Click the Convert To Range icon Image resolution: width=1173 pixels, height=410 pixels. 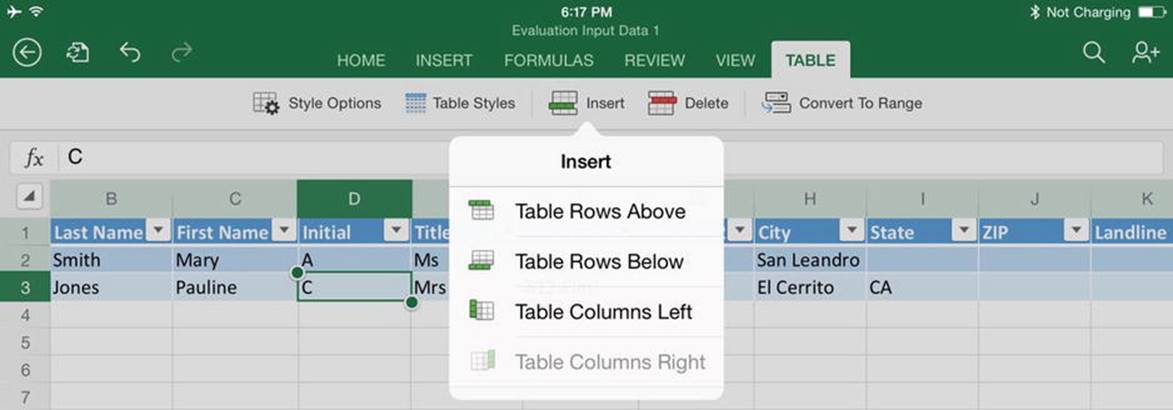coord(776,103)
